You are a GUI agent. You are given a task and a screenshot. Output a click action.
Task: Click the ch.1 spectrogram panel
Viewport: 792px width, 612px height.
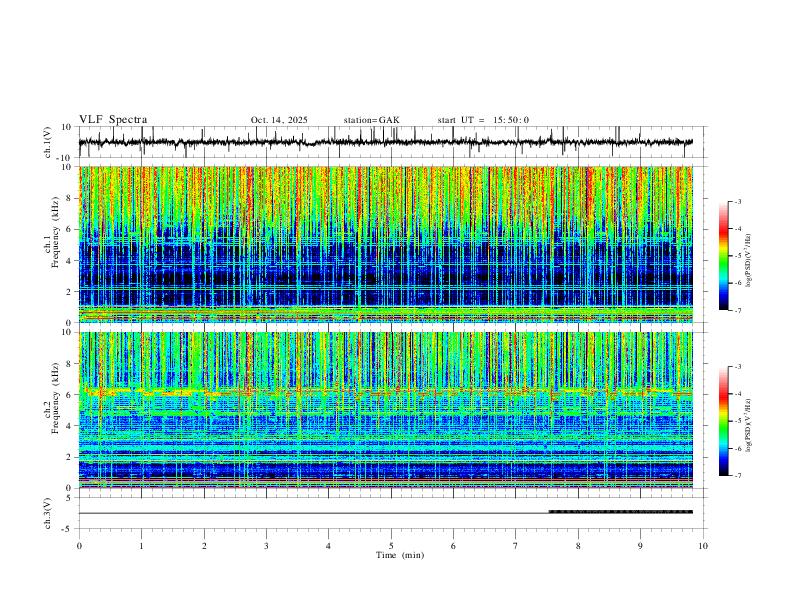[x=385, y=244]
